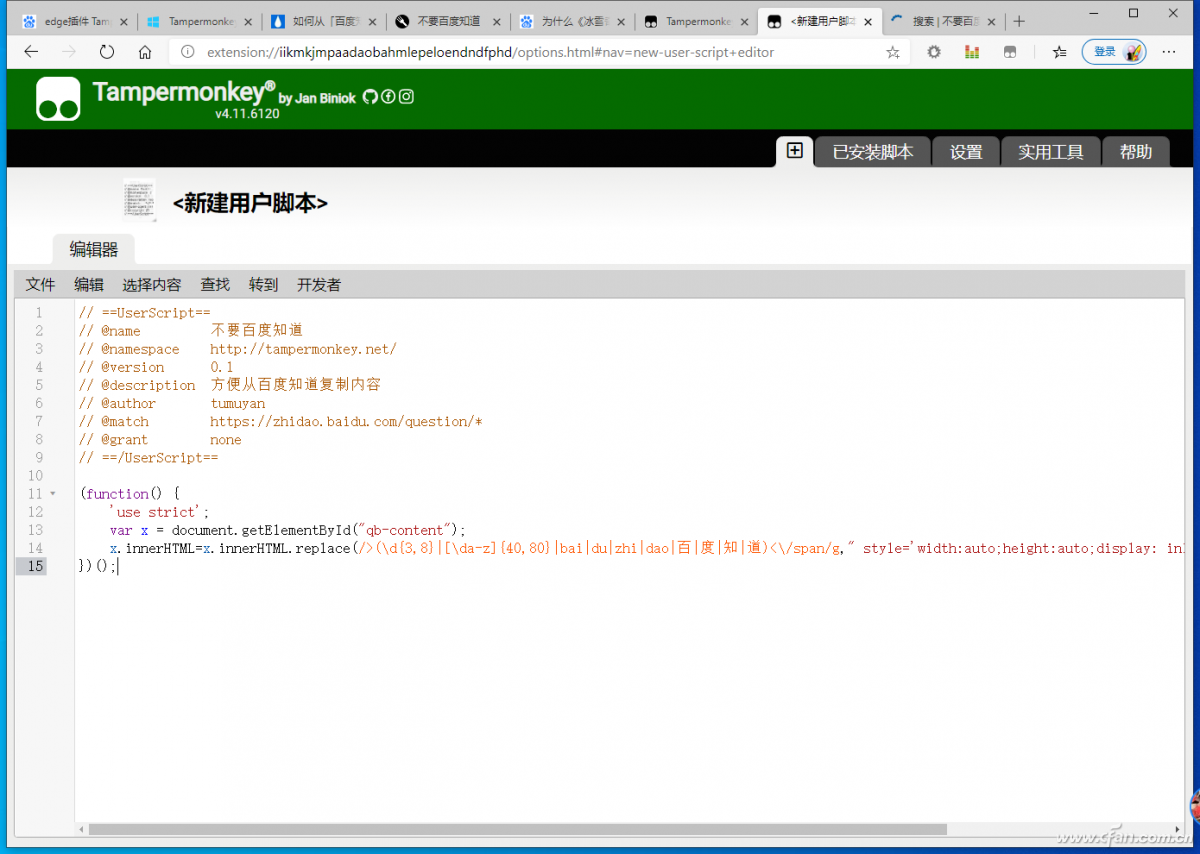Collapse the function fold arrow on line 11
This screenshot has width=1200, height=854.
[53, 494]
